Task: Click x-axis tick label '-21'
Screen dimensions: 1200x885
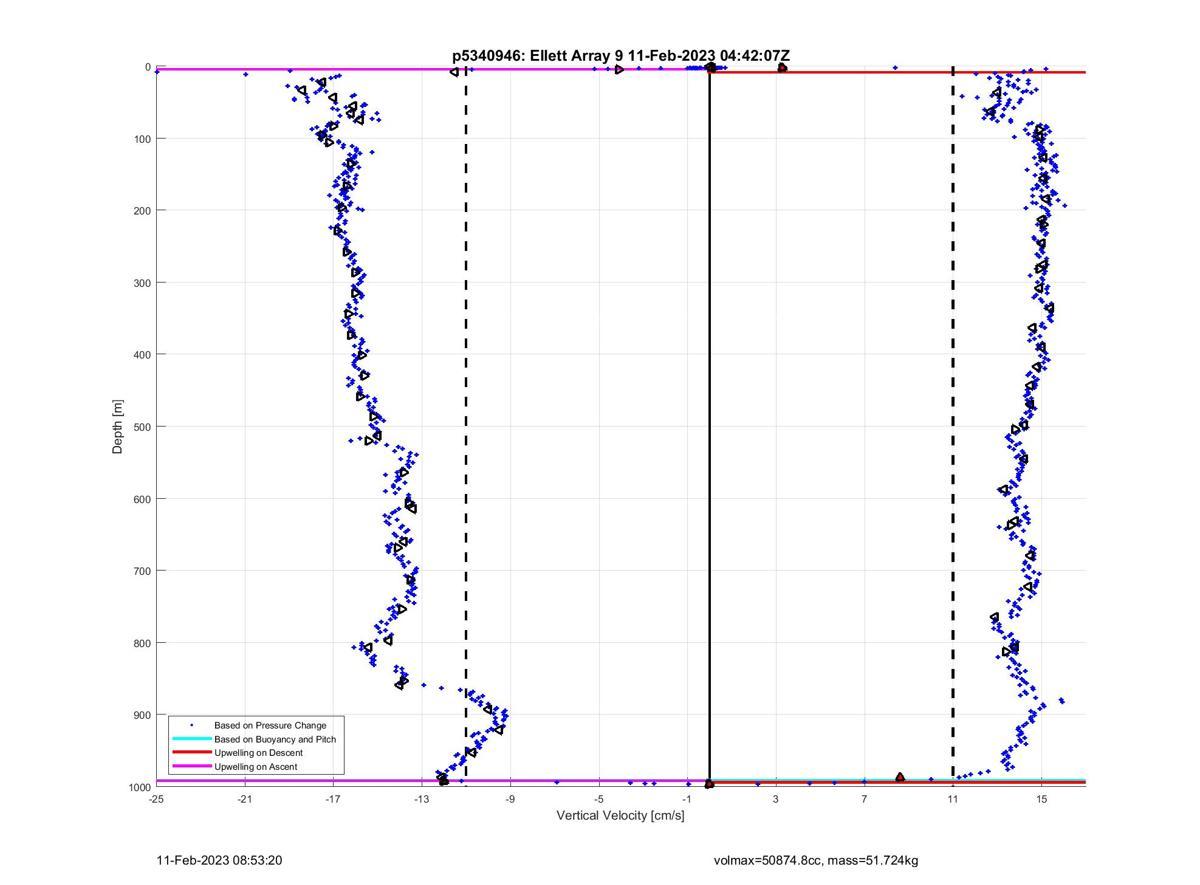Action: tap(245, 799)
